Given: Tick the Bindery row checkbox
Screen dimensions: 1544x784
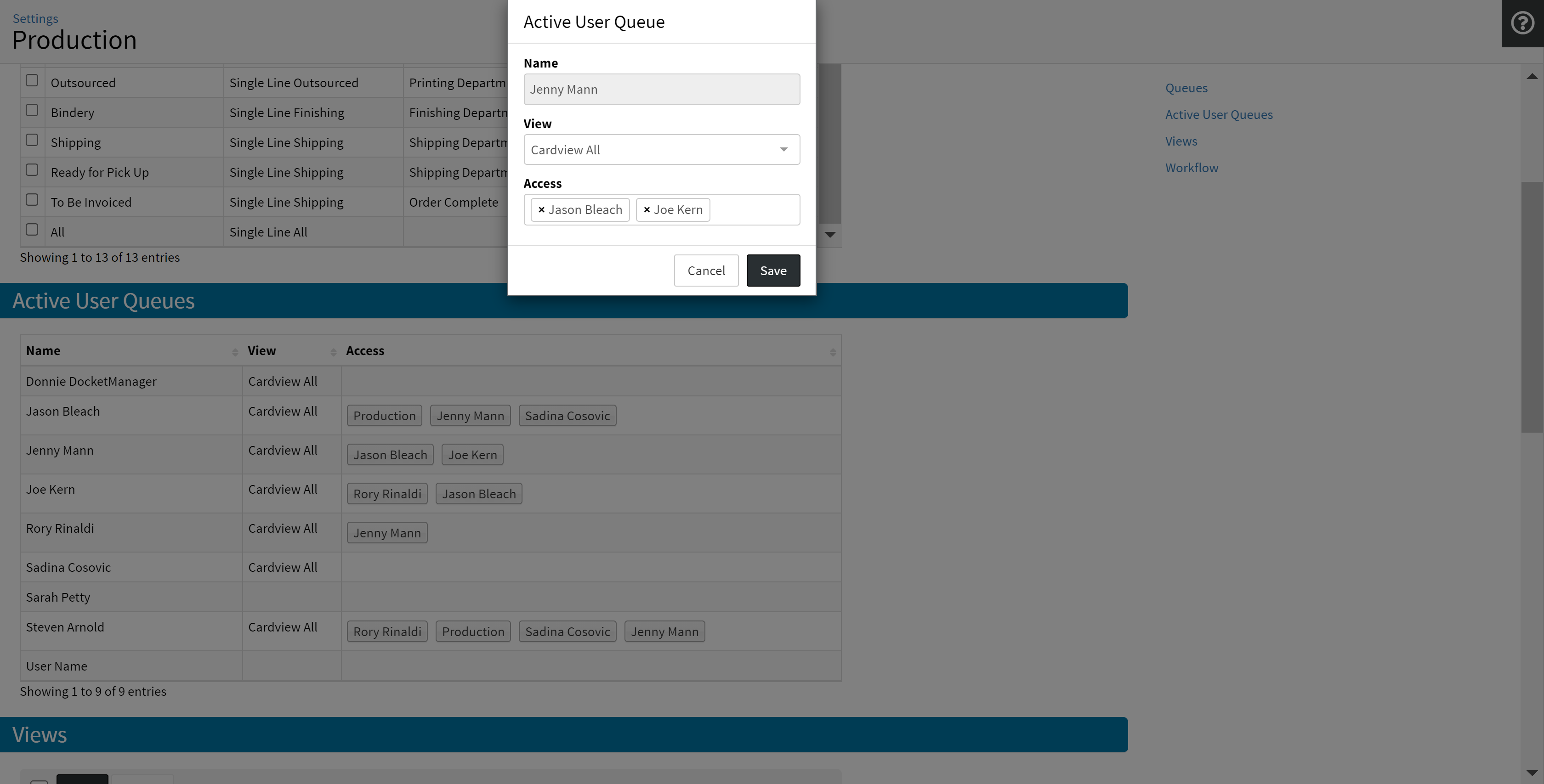Looking at the screenshot, I should (x=32, y=110).
